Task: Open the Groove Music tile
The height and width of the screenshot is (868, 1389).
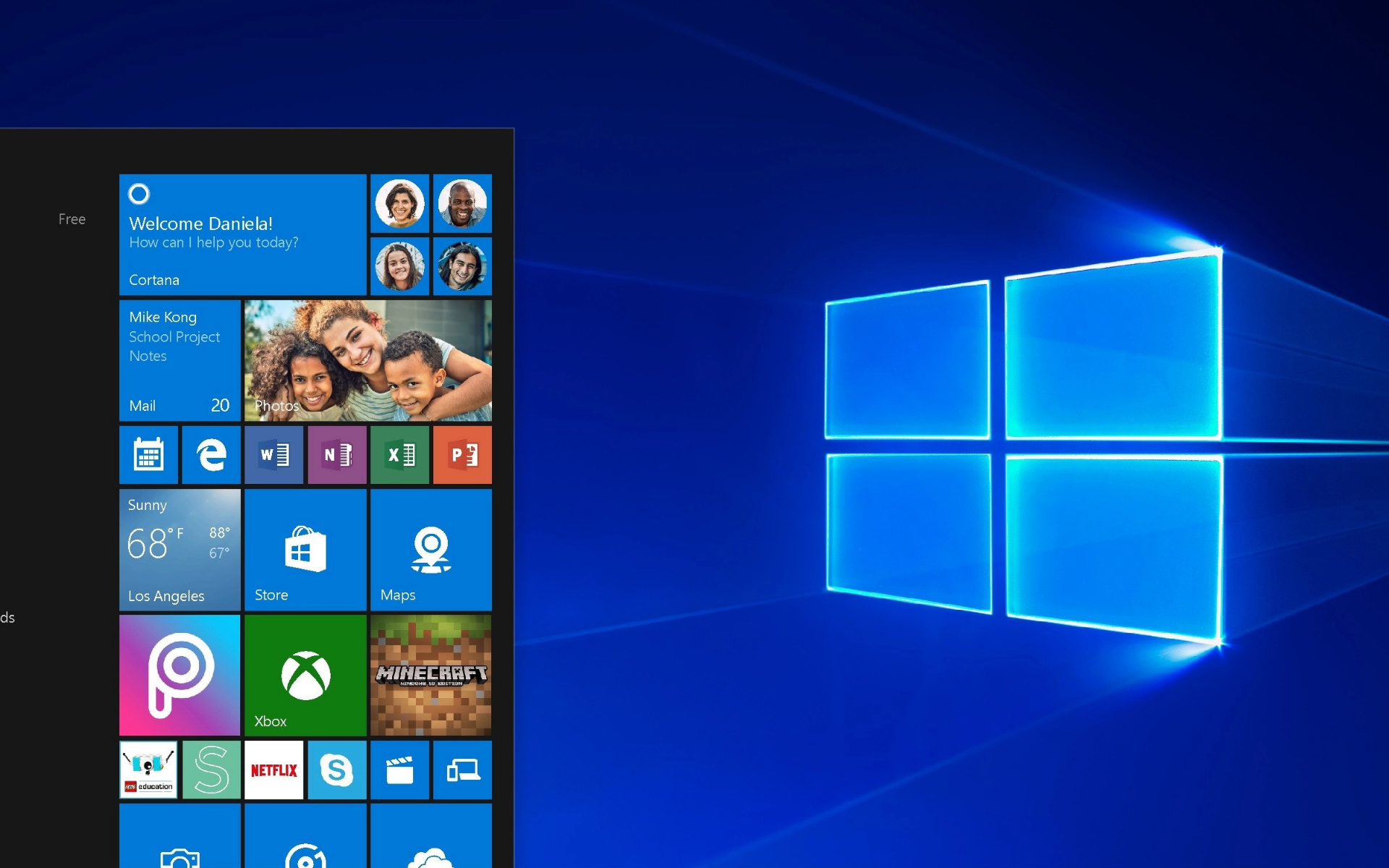Action: [305, 836]
